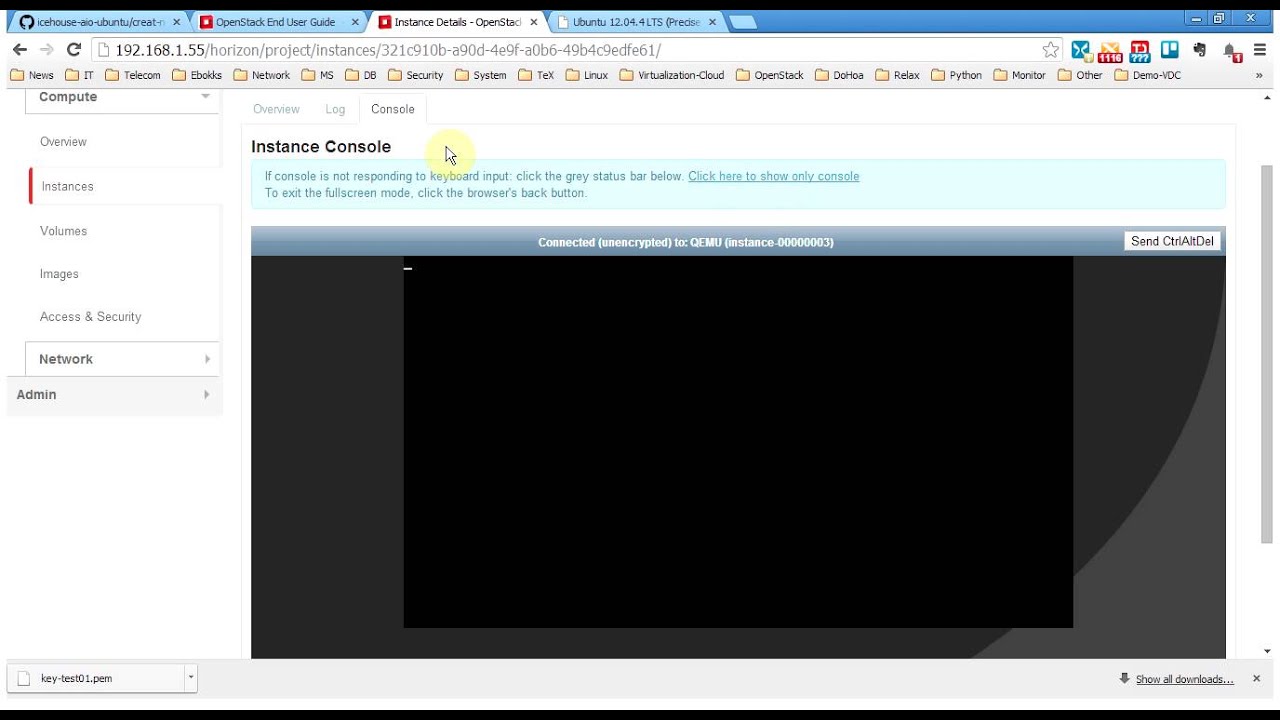Click the red calendar extension icon
The width and height of the screenshot is (1280, 720).
[1140, 51]
